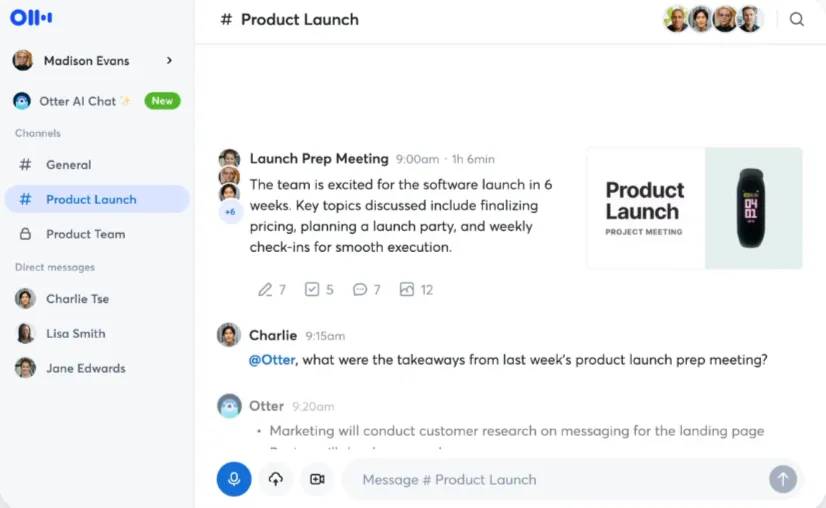826x508 pixels.
Task: Click the @Otter mention link
Action: (272, 360)
